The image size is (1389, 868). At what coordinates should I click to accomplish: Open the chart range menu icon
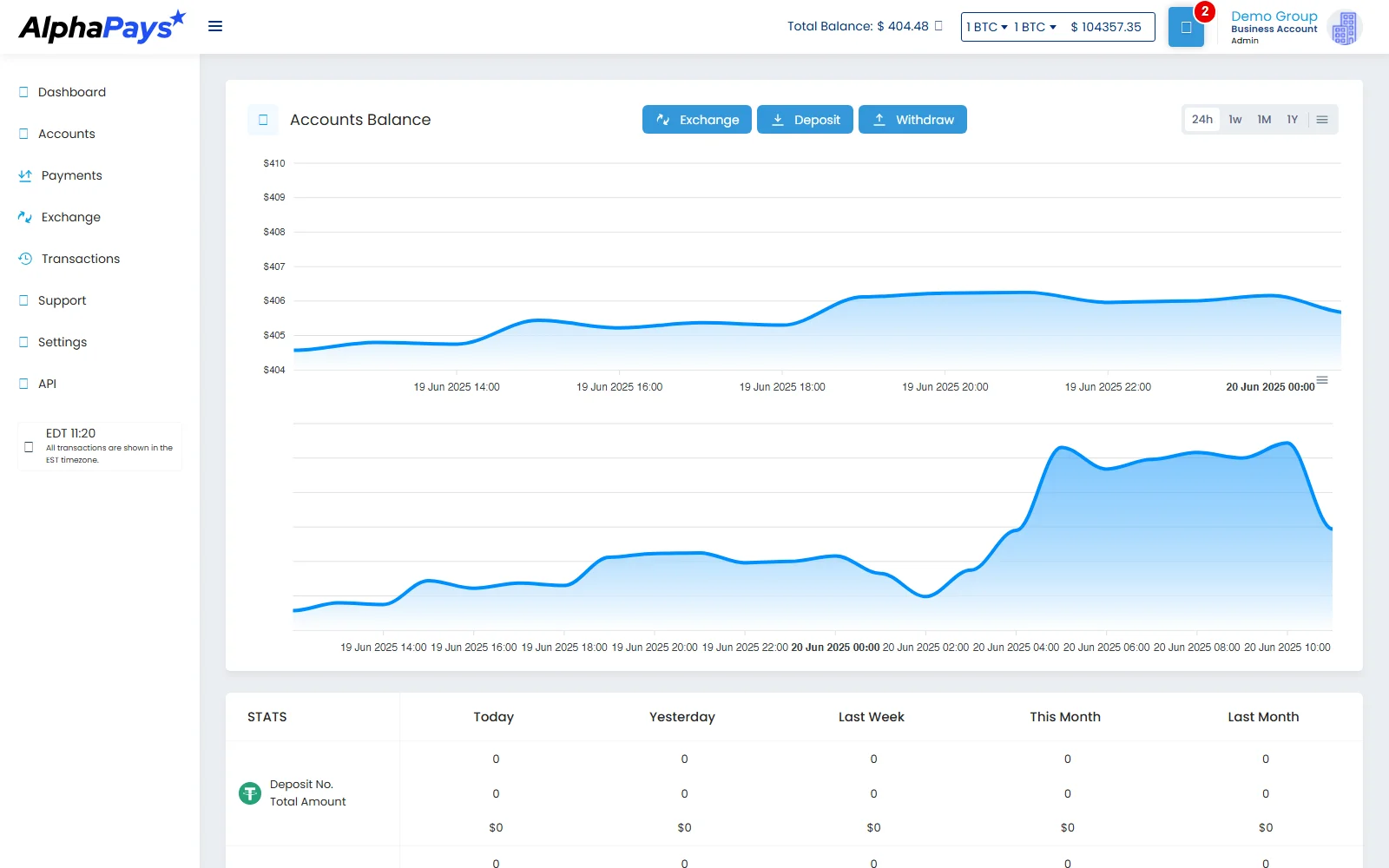(x=1322, y=120)
